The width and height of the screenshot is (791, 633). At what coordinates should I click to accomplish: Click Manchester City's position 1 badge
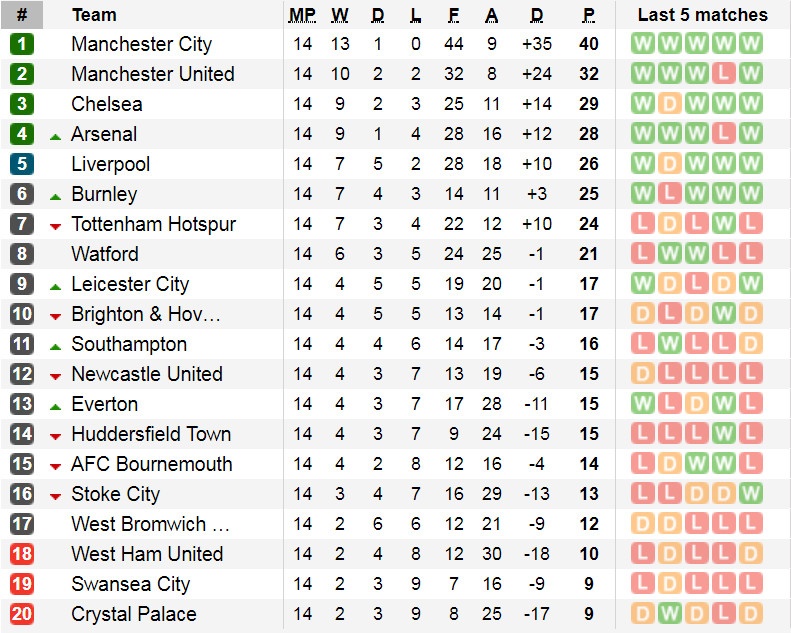(x=22, y=44)
